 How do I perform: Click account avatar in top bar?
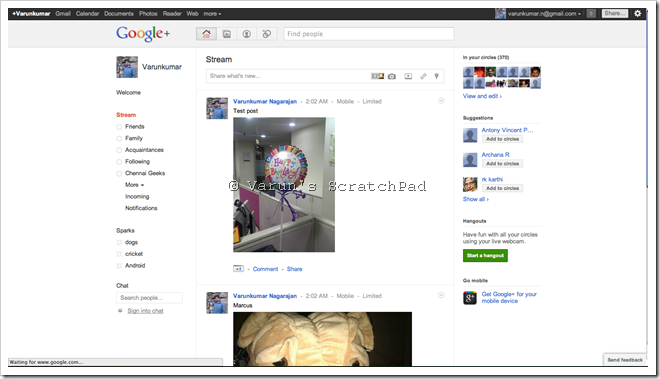pyautogui.click(x=500, y=13)
